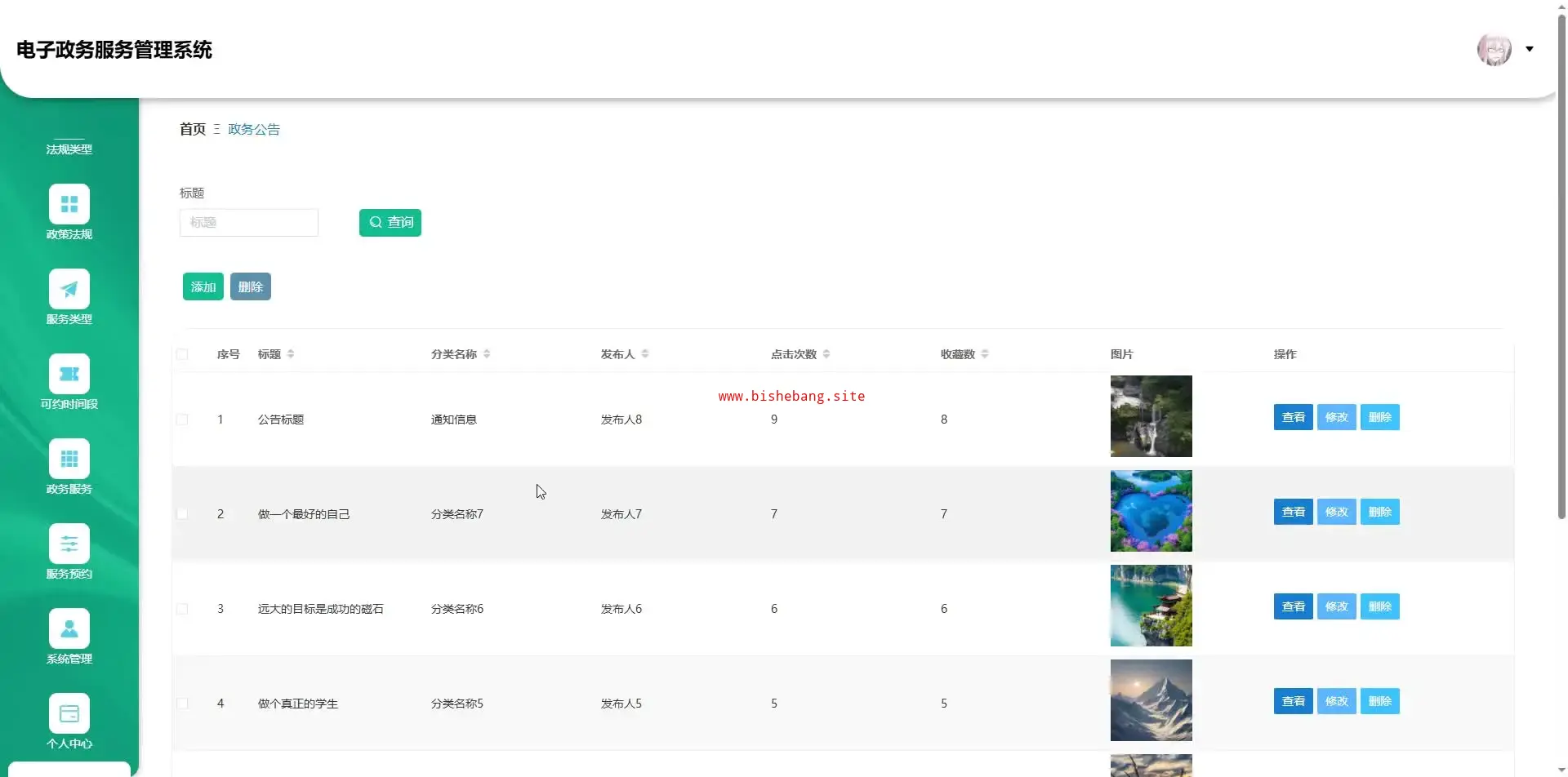Open the waterfall image thumbnail for 公告标题
Viewport: 1568px width, 777px height.
(x=1151, y=416)
